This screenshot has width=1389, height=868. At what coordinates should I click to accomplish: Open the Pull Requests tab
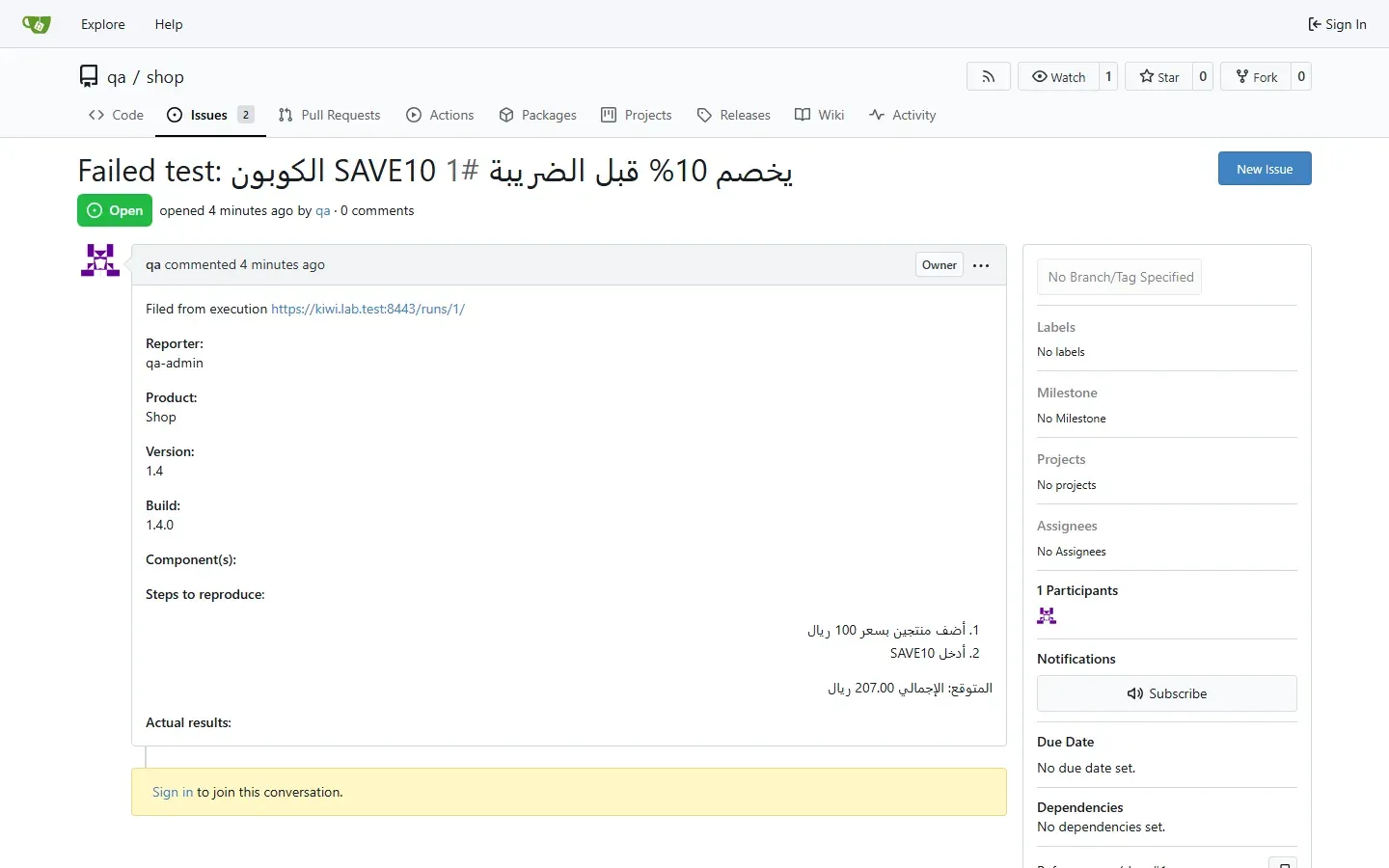click(x=329, y=115)
